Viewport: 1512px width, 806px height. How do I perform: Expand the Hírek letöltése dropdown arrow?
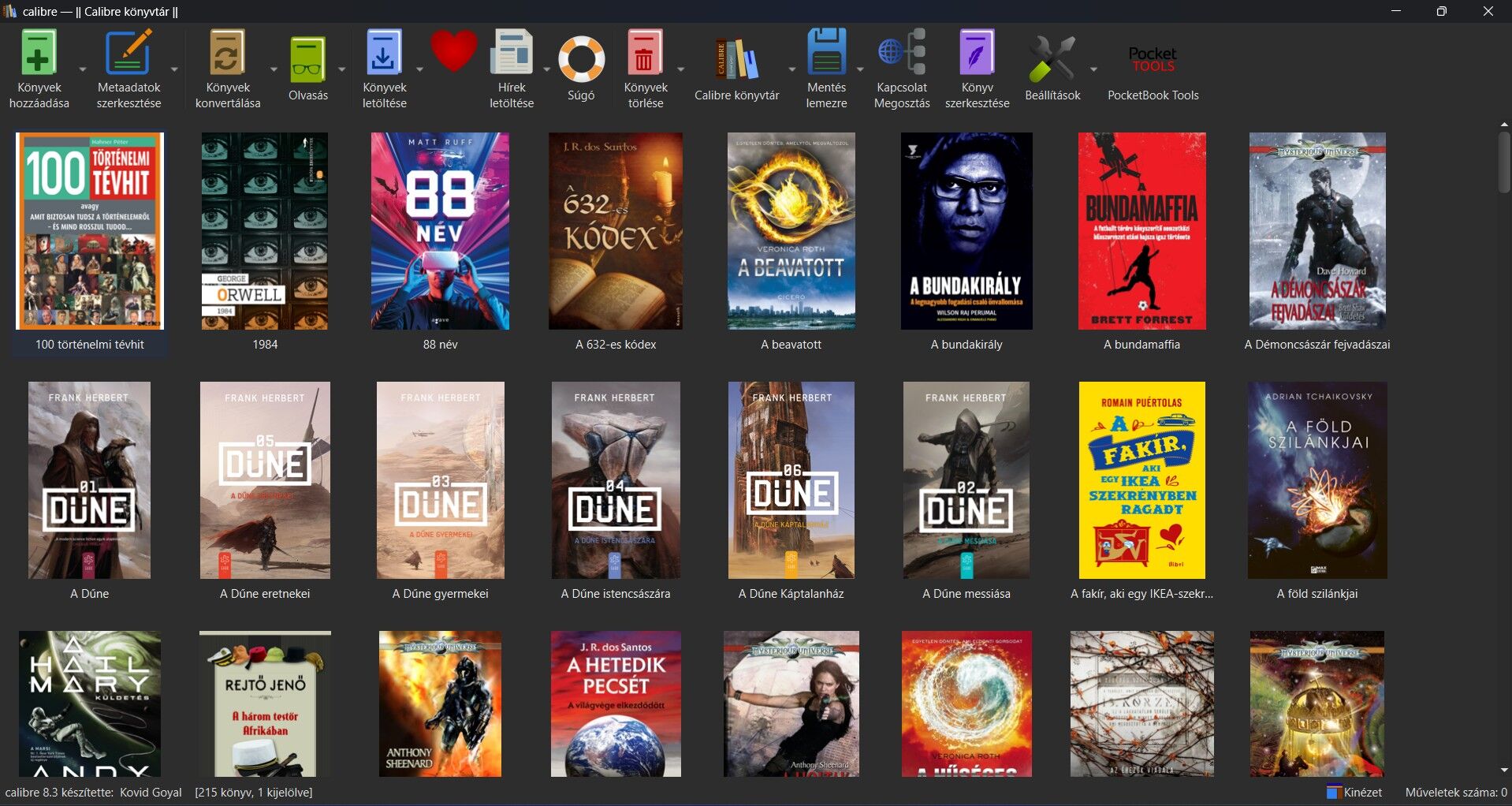point(547,69)
